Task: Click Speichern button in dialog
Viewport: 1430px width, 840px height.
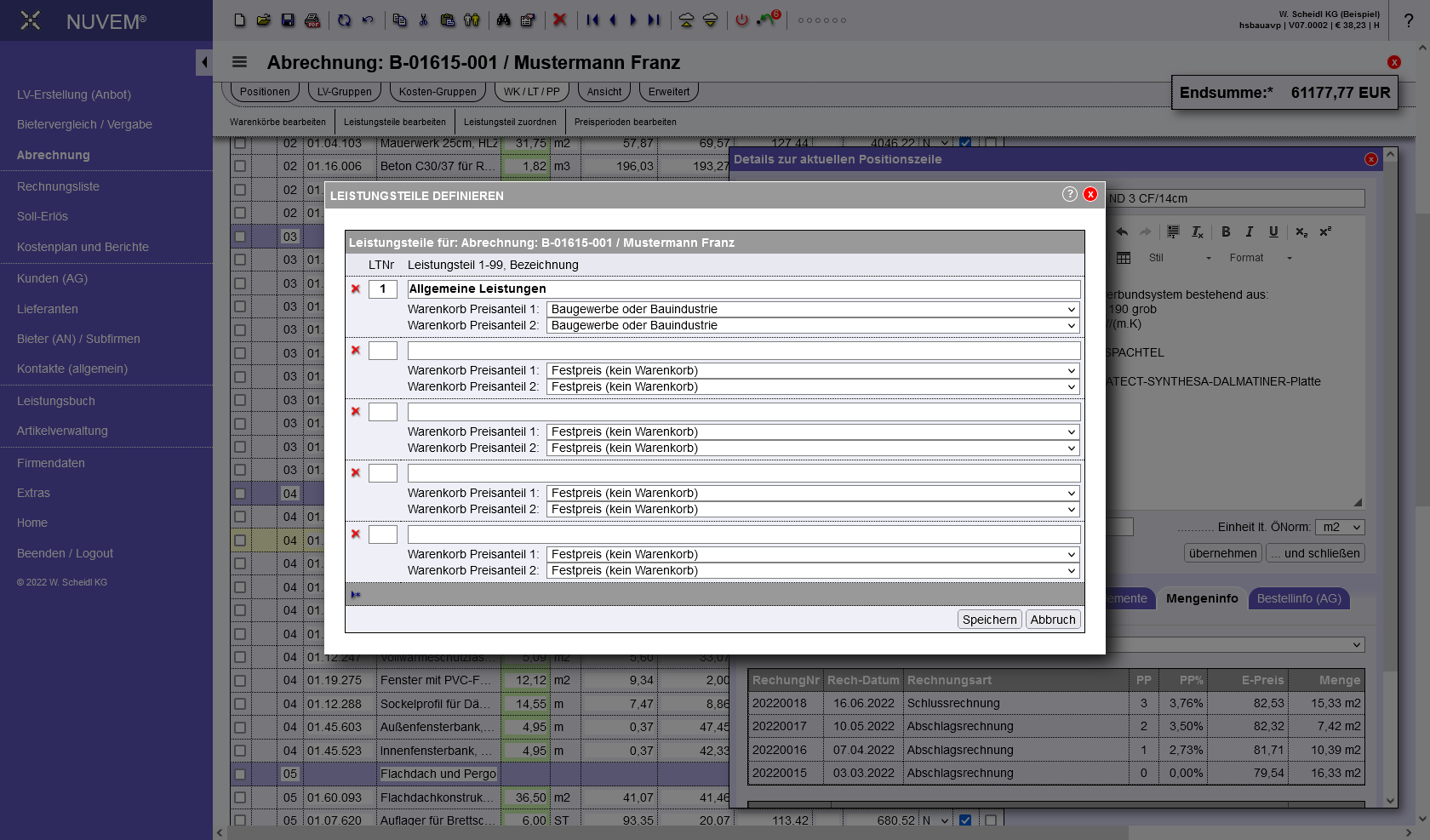Action: (990, 620)
